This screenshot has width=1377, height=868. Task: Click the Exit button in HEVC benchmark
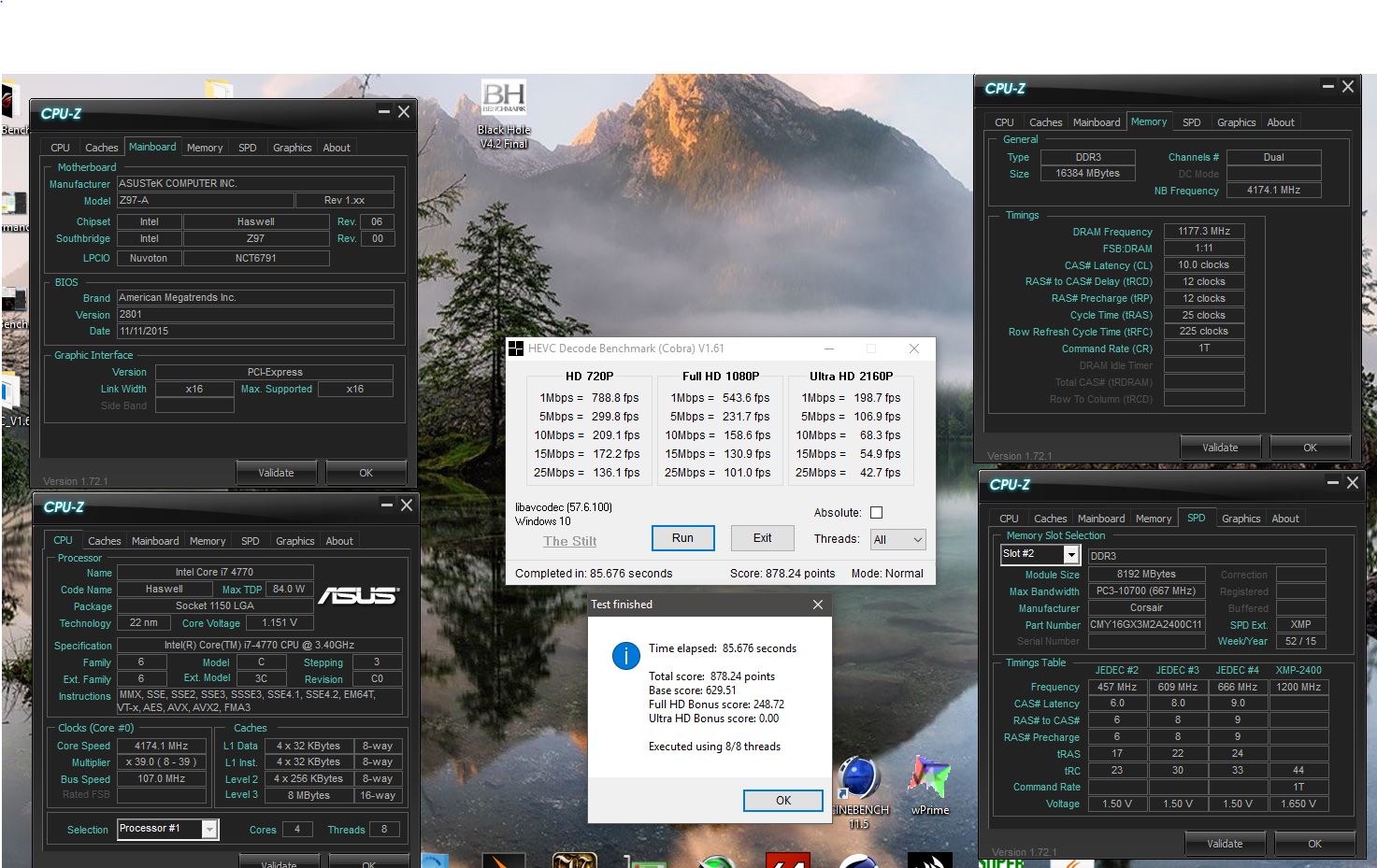(x=763, y=538)
